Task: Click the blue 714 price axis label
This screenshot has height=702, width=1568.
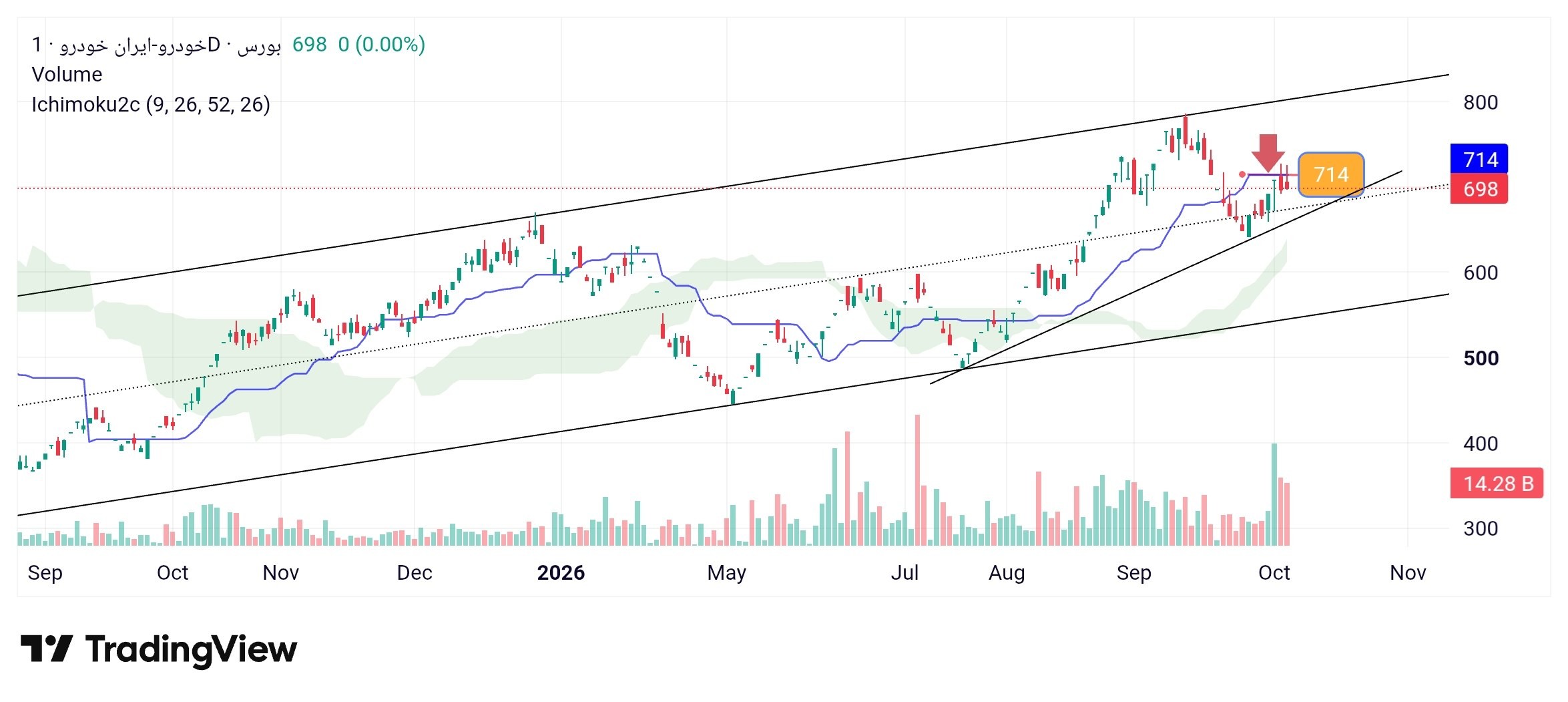Action: 1479,160
